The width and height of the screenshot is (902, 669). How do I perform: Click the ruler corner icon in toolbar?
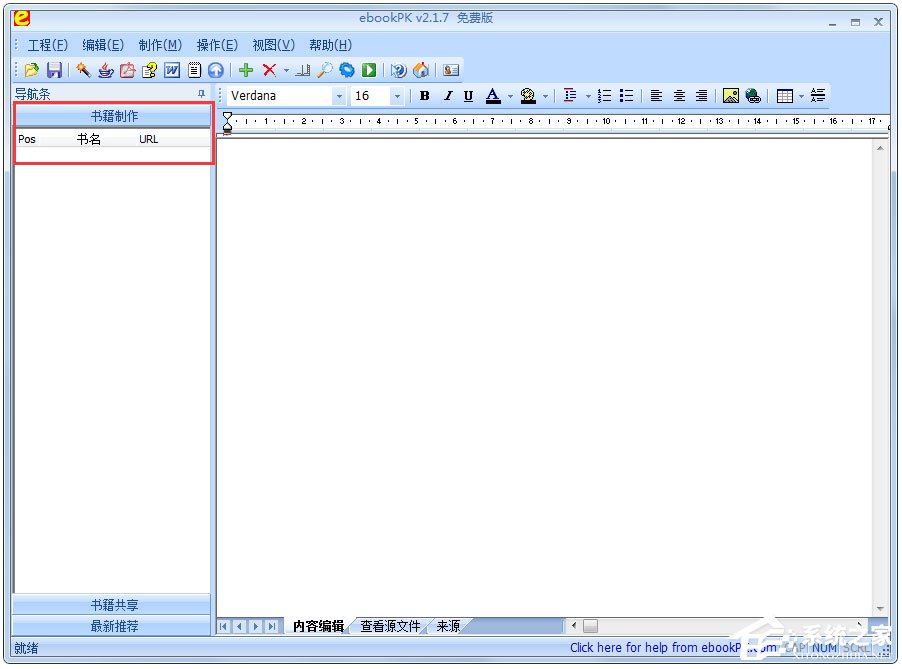pos(303,70)
